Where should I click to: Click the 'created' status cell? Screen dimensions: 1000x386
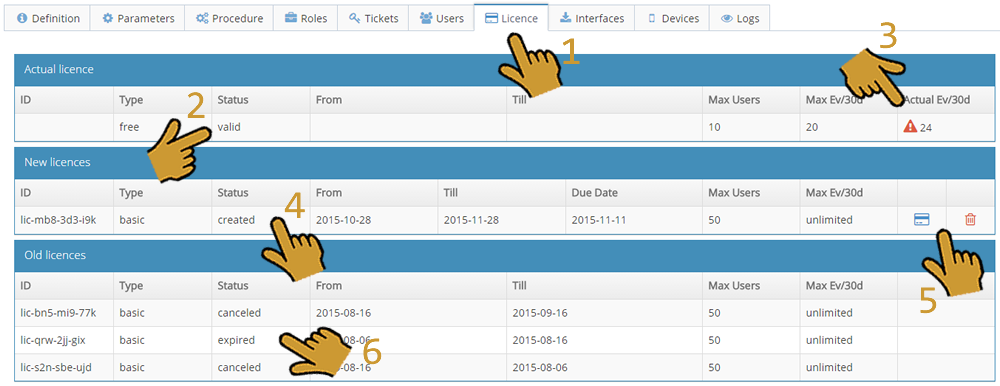pos(236,219)
